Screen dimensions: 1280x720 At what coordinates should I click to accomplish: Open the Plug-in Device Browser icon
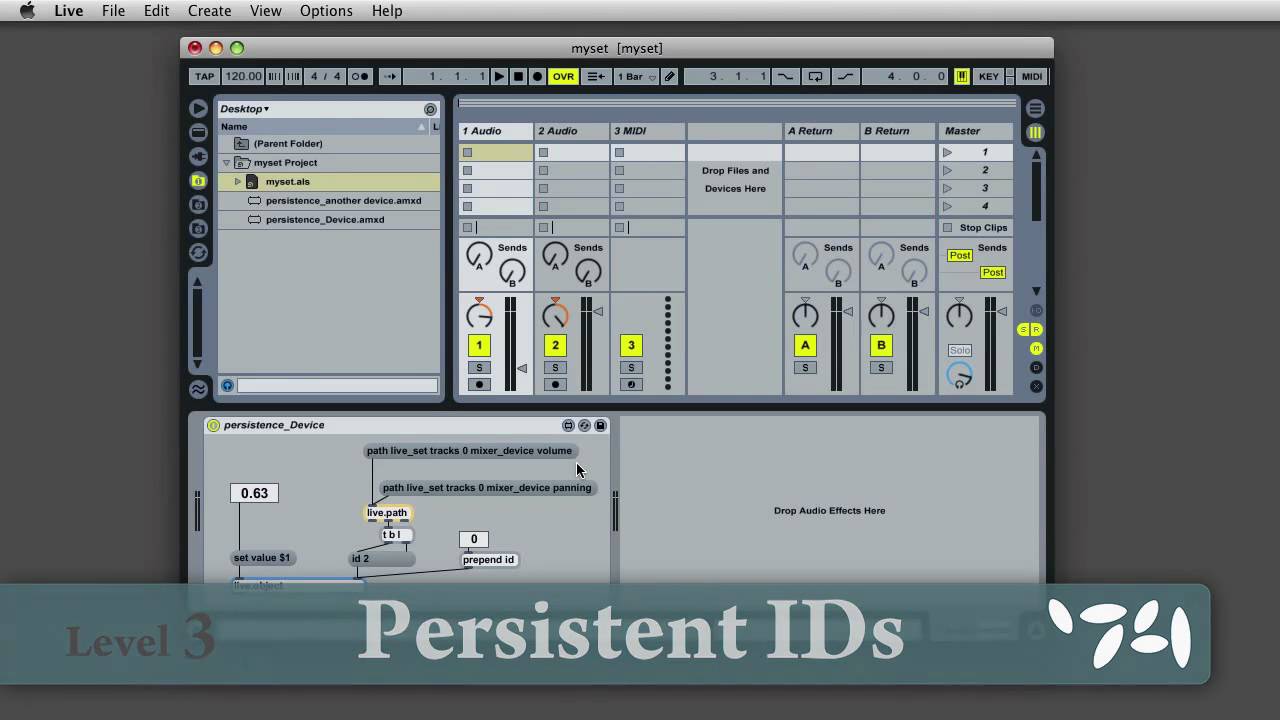point(198,156)
